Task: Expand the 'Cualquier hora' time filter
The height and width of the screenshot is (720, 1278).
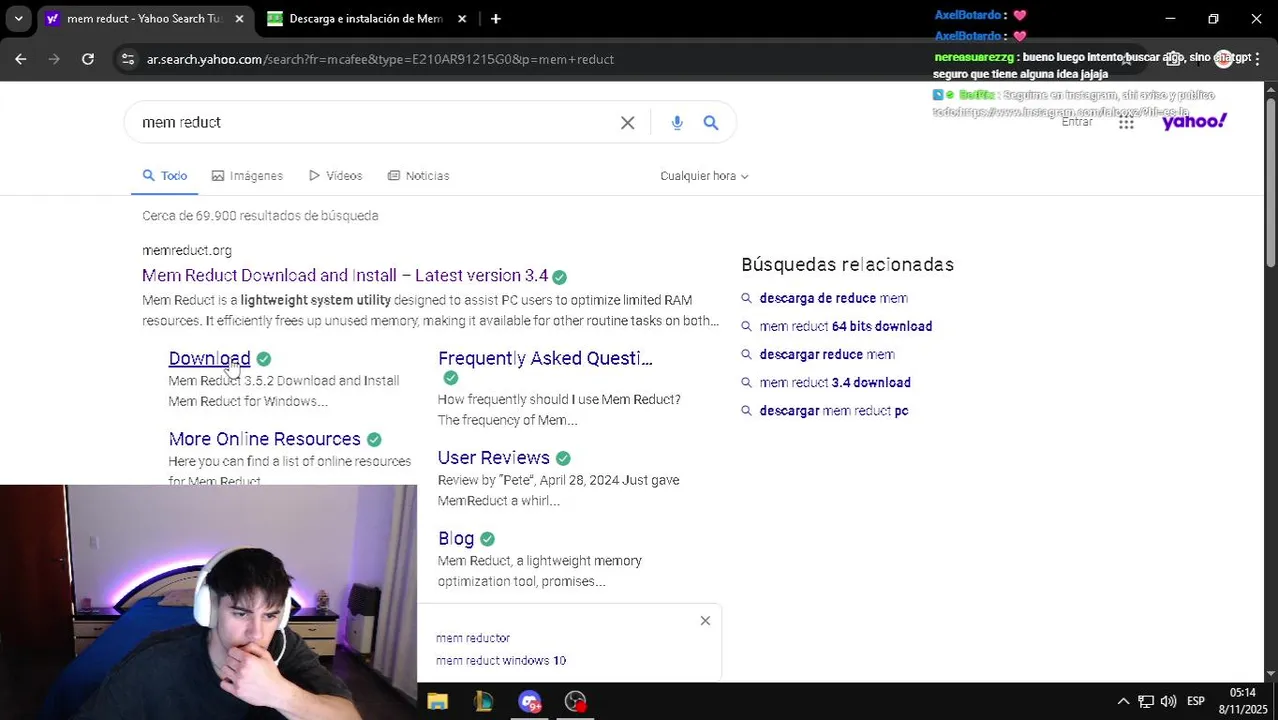Action: click(704, 176)
